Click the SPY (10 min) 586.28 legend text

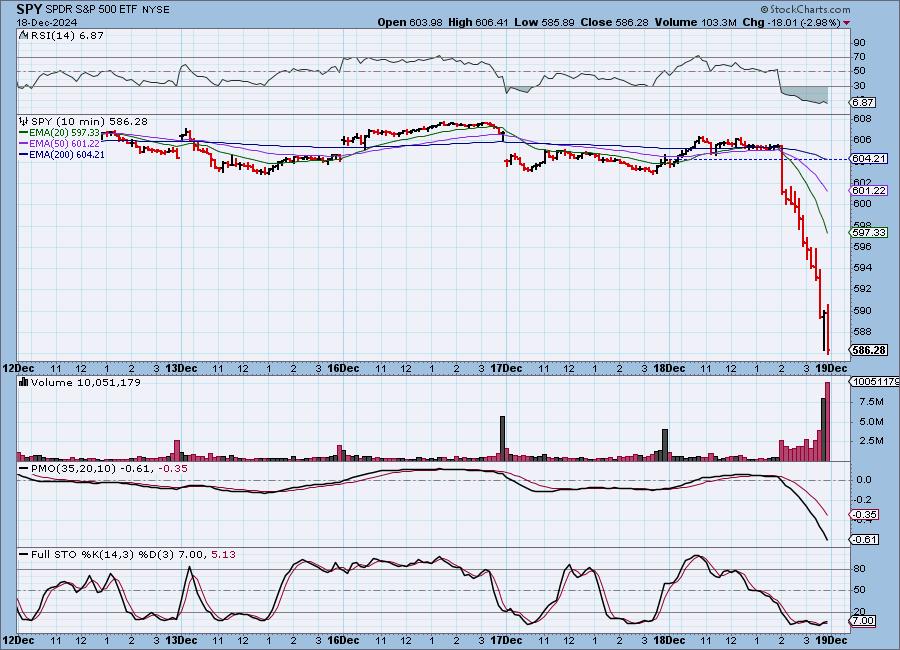[89, 121]
